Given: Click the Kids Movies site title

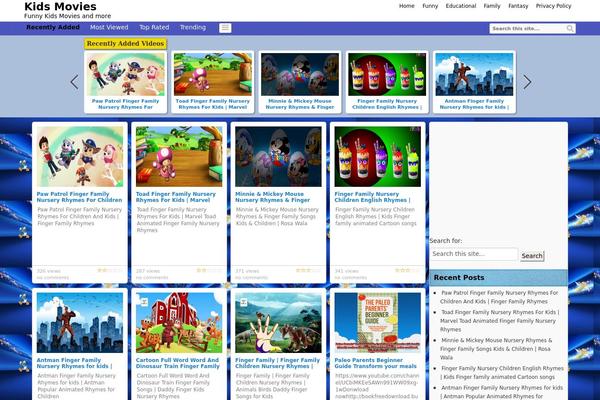Looking at the screenshot, I should (x=60, y=7).
